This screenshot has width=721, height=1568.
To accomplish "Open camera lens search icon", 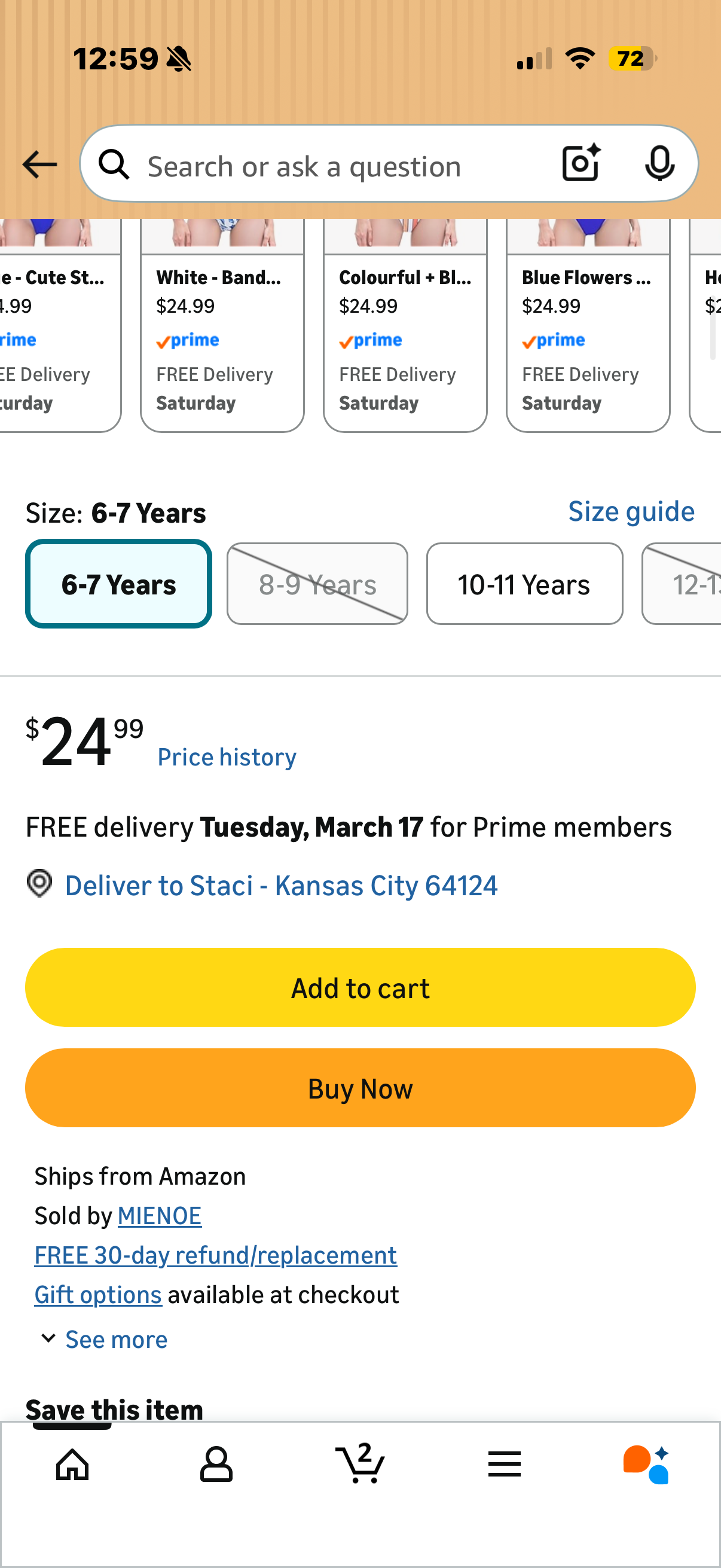I will 581,163.
